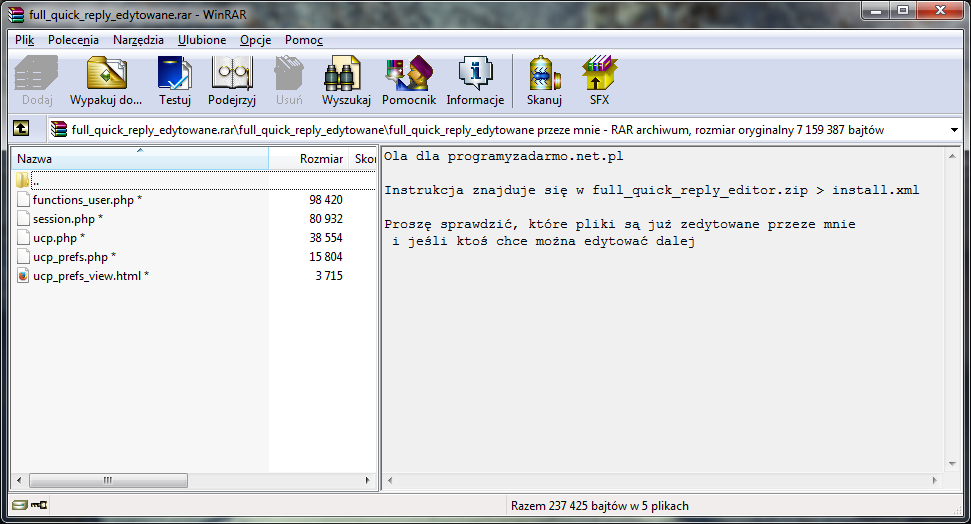Click comment line 'Ola dla programyzadarmo.net.pl'

tap(503, 156)
